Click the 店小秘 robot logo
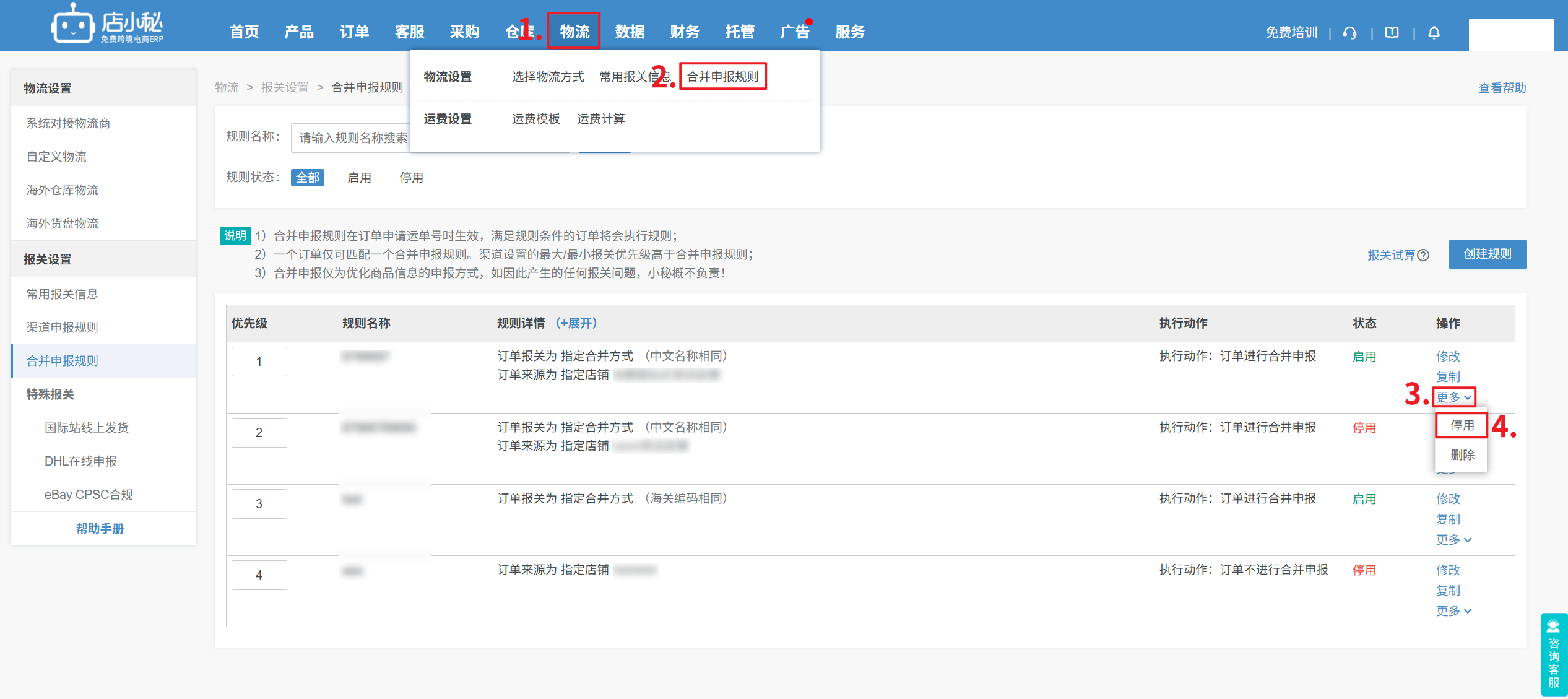 click(73, 25)
